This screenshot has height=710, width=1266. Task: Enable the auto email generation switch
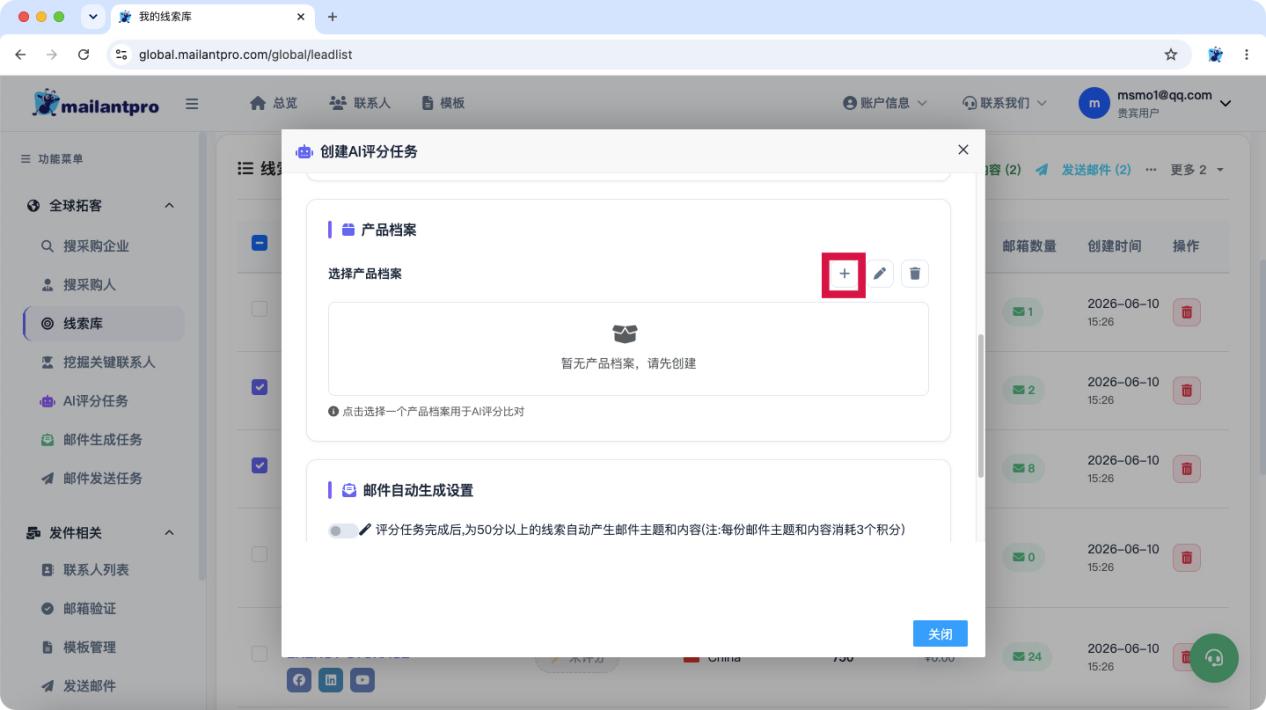point(342,530)
